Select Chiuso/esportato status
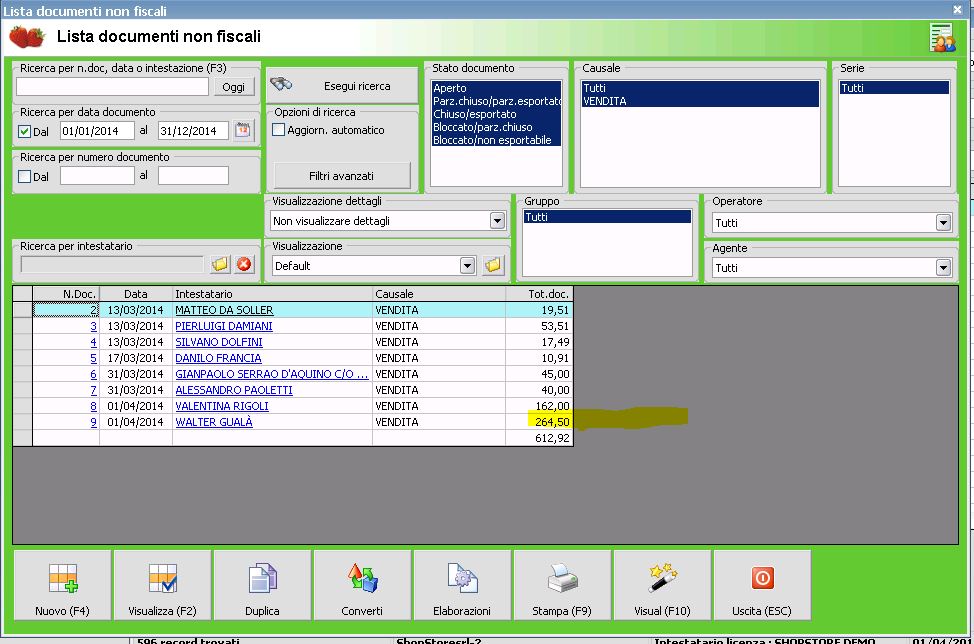The height and width of the screenshot is (644, 974). click(x=496, y=114)
